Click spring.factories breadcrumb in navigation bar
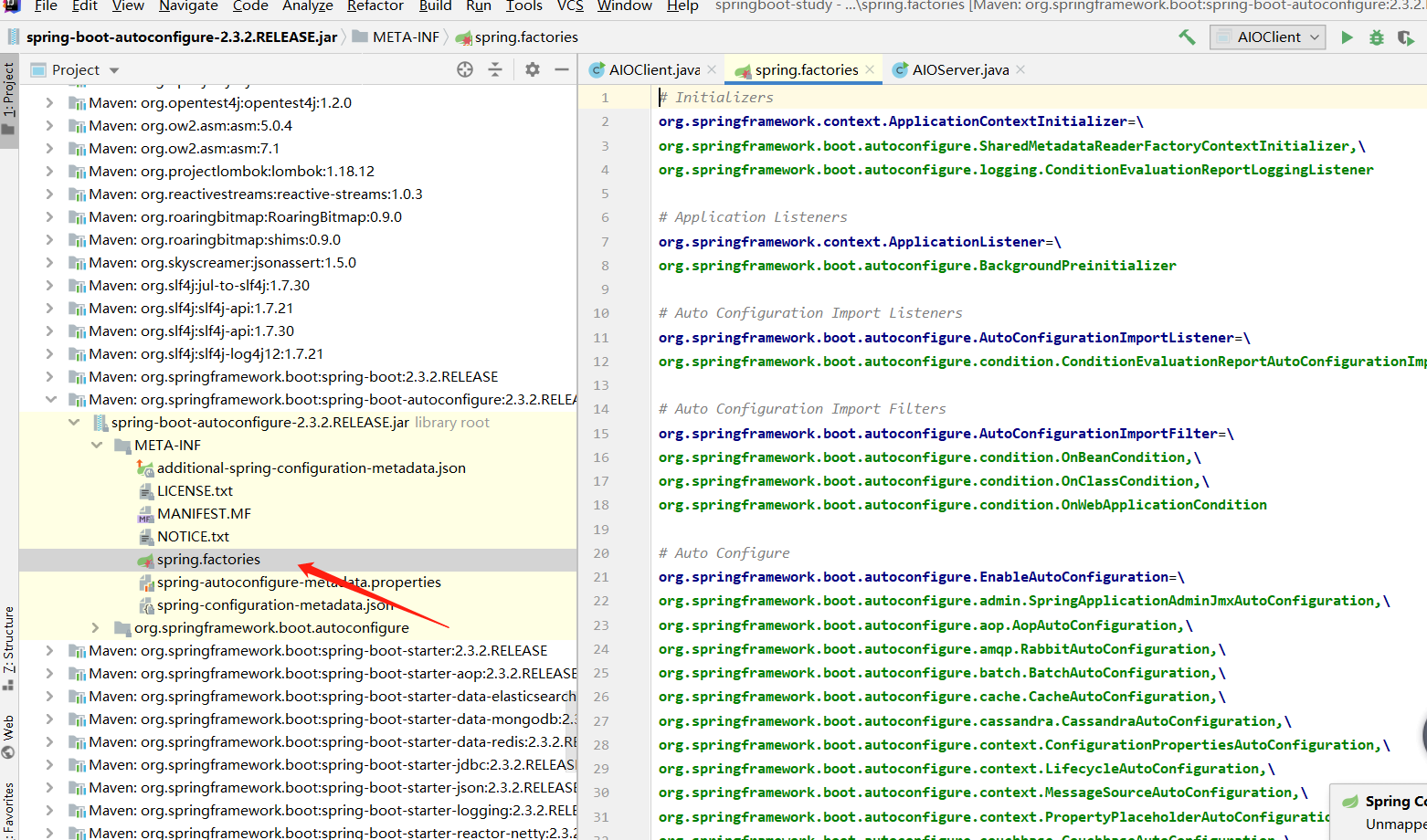This screenshot has height=840, width=1427. click(x=526, y=37)
